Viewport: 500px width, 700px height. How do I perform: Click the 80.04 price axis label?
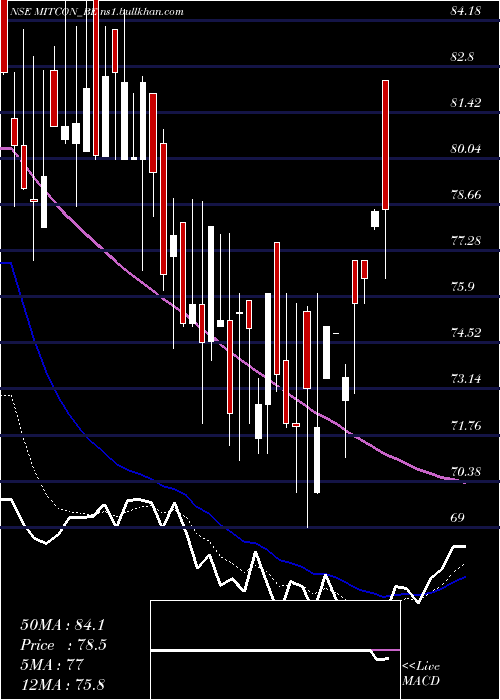point(466,149)
